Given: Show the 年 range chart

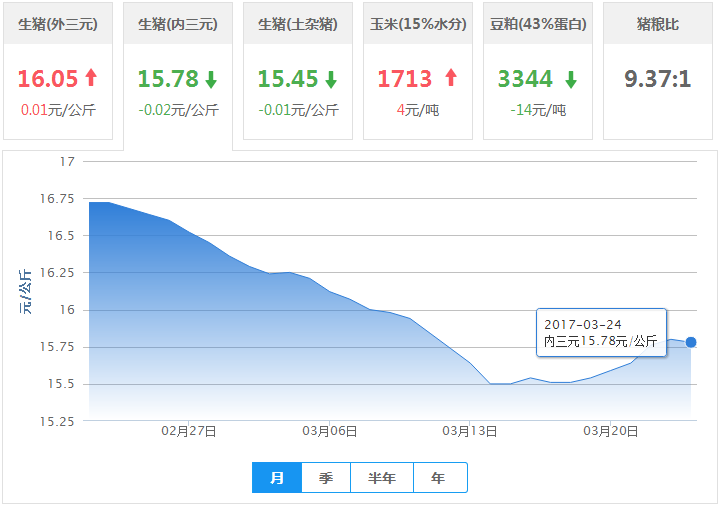Looking at the screenshot, I should pyautogui.click(x=439, y=478).
